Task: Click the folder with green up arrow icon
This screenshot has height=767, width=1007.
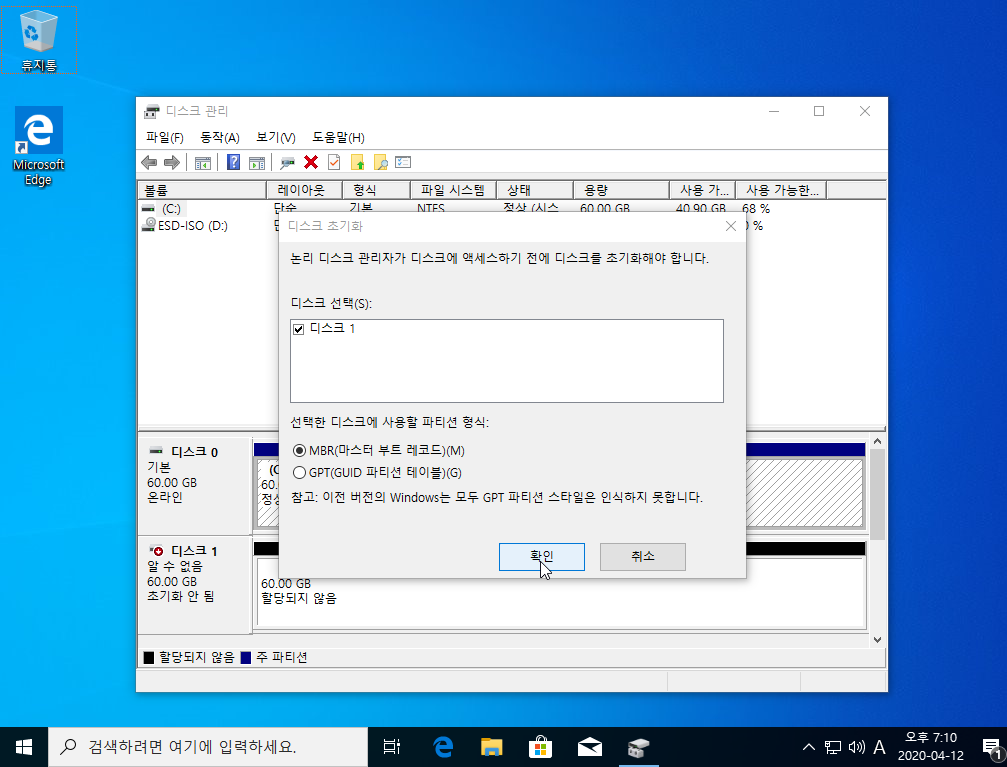Action: point(358,163)
